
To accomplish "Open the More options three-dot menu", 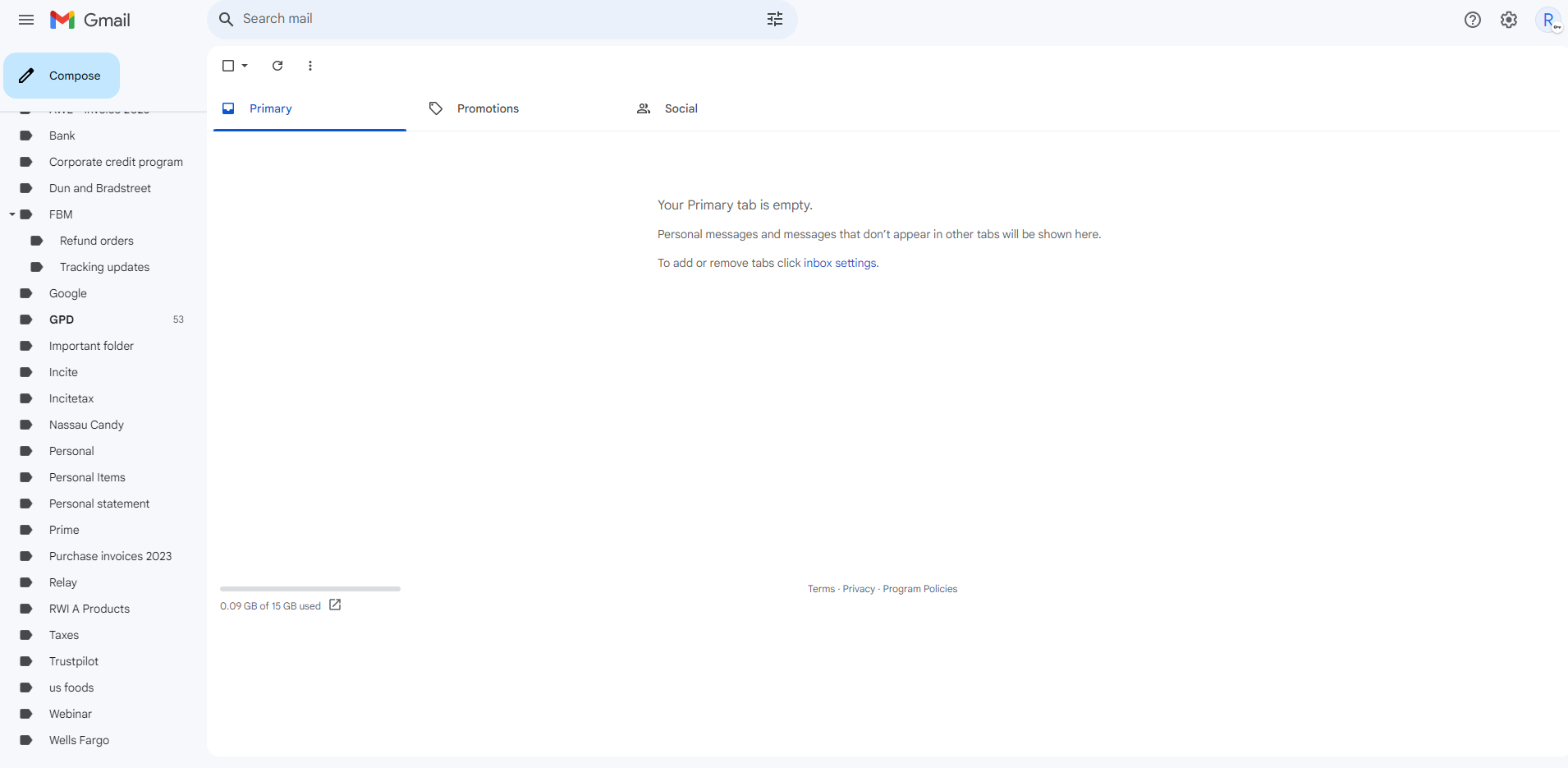I will pyautogui.click(x=309, y=66).
